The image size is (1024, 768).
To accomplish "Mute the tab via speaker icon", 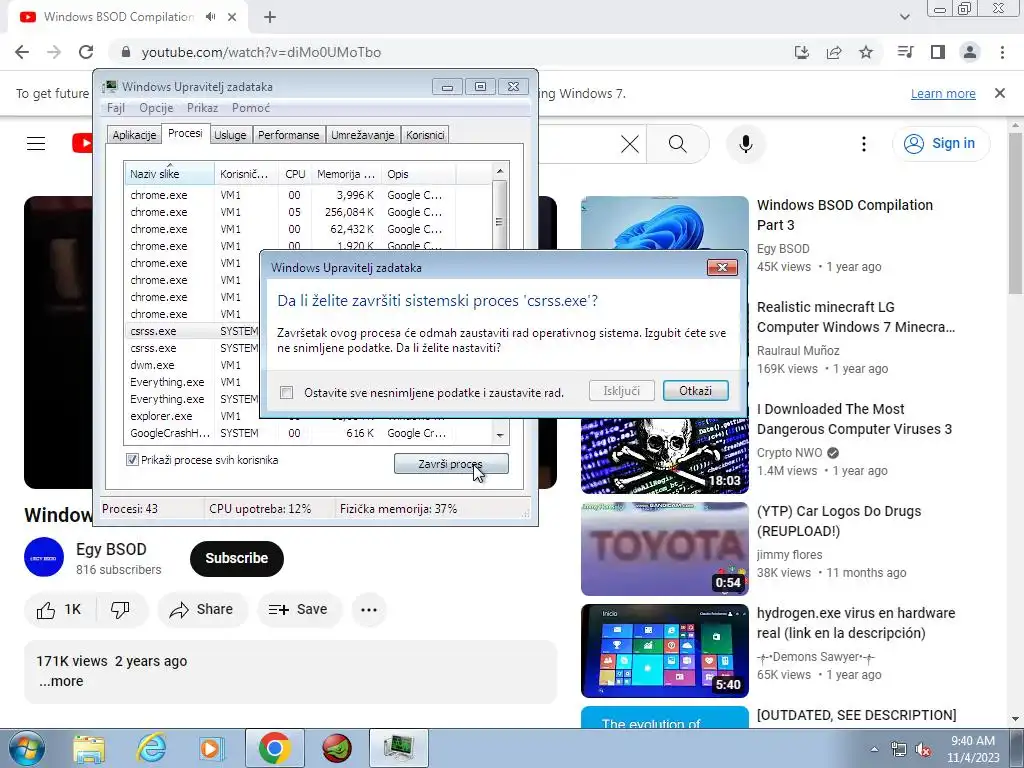I will click(210, 17).
